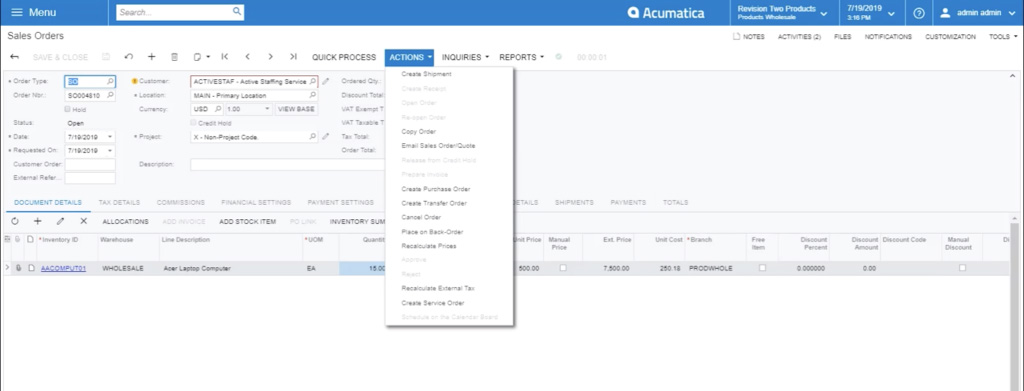Add new record with plus icon
This screenshot has height=391, width=1024.
click(152, 57)
